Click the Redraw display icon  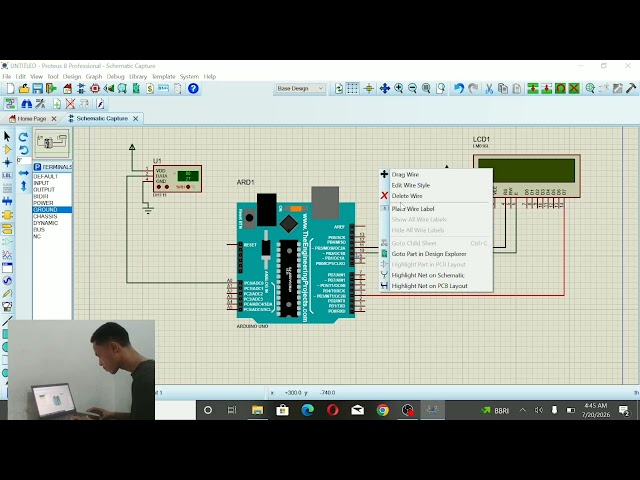tap(338, 89)
